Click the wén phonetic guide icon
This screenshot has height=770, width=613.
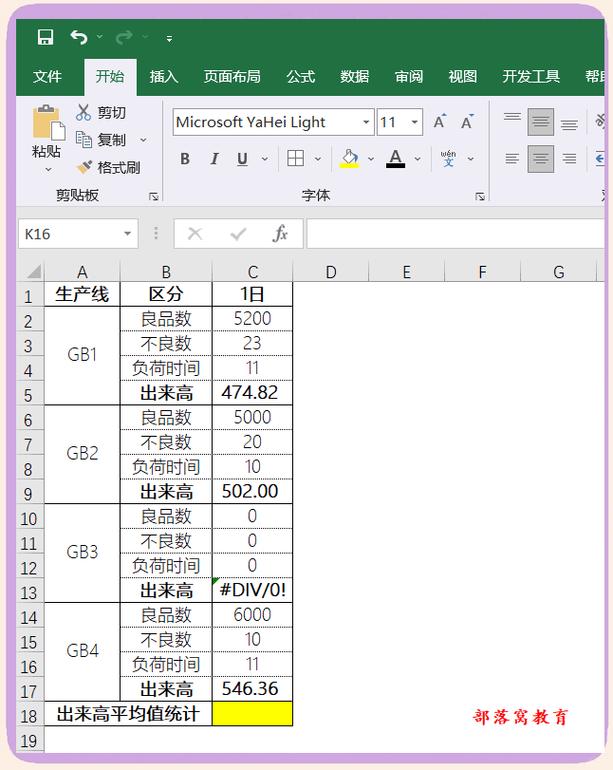coord(448,158)
